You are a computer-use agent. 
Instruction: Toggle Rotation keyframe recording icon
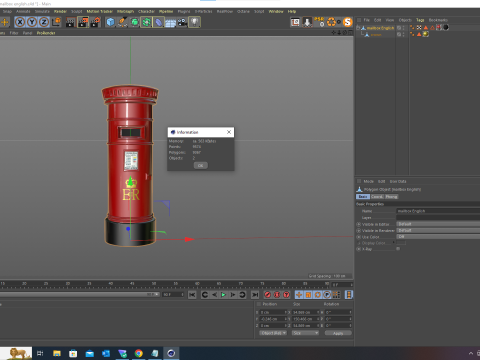(318, 295)
